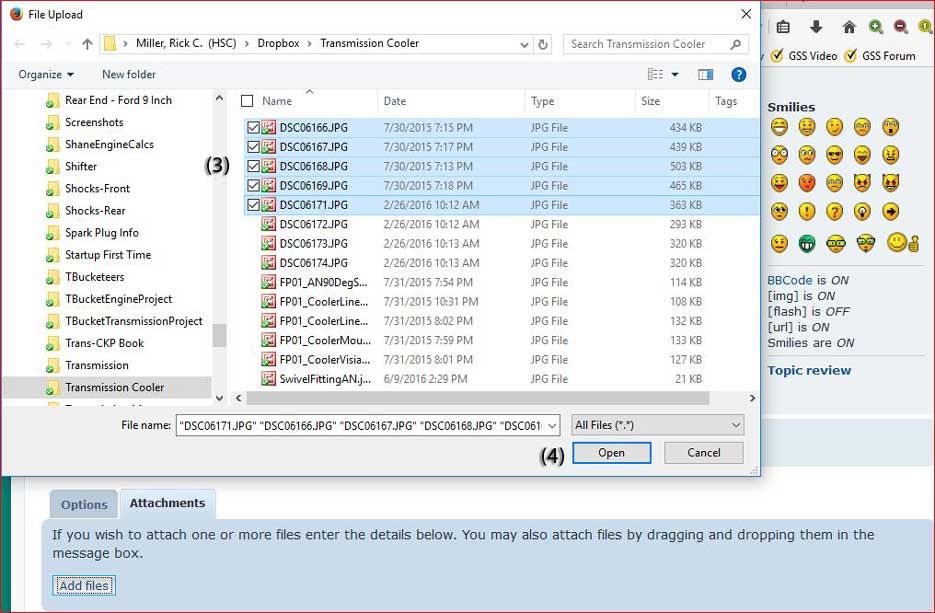This screenshot has width=935, height=613.
Task: Toggle the preview pane icon
Action: (705, 75)
